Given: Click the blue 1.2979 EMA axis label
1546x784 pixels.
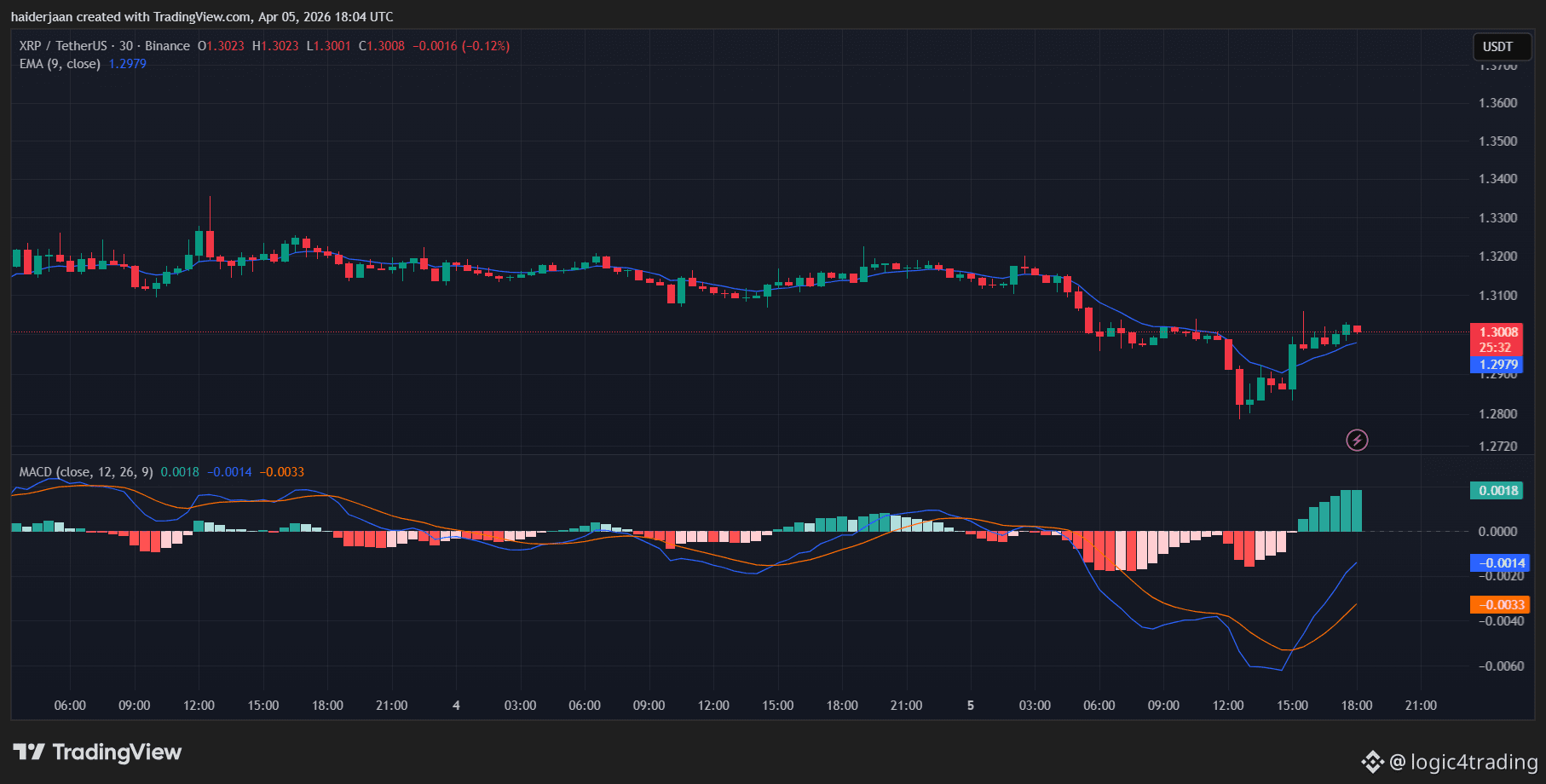Looking at the screenshot, I should pos(1497,365).
